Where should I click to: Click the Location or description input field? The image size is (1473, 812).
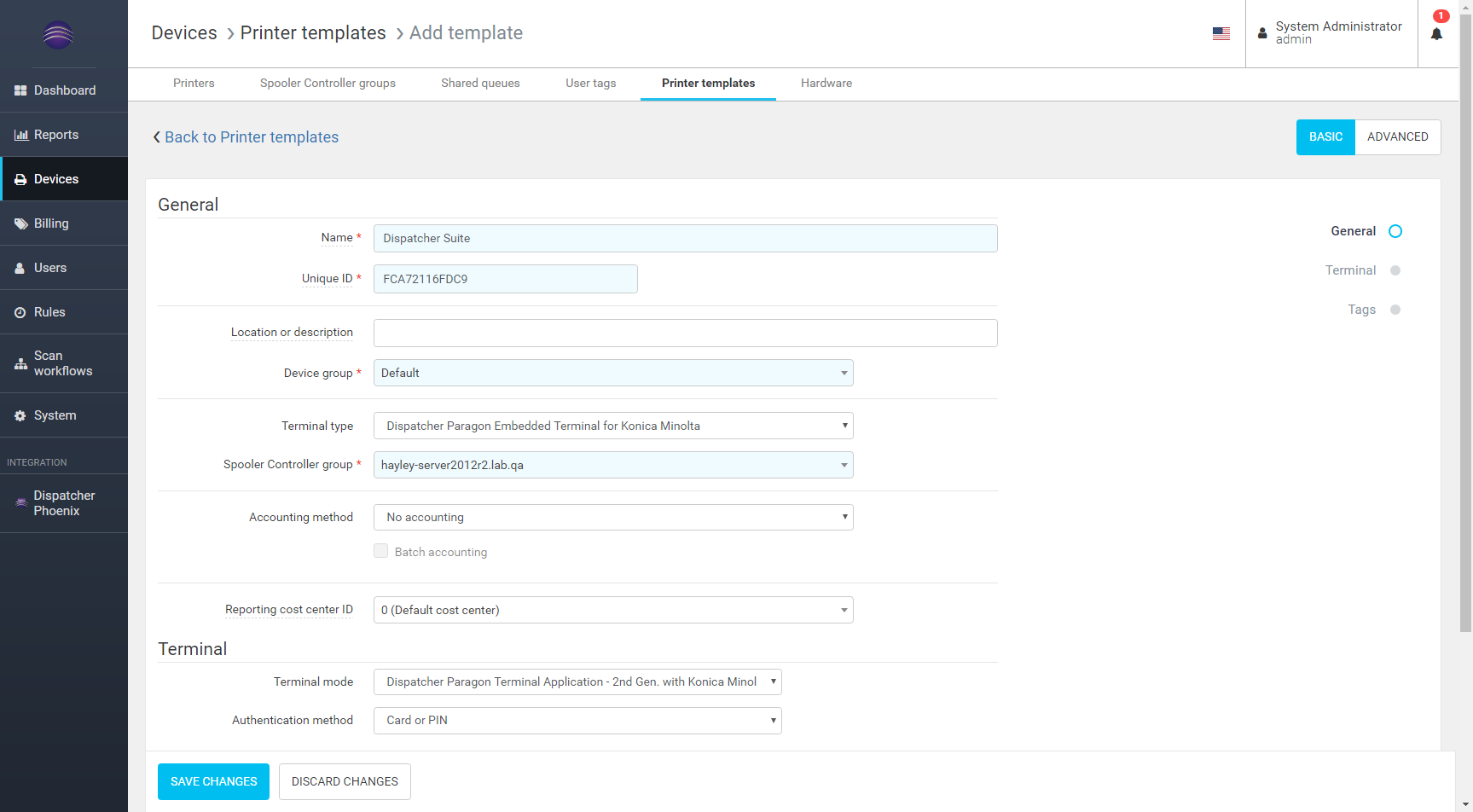pyautogui.click(x=685, y=333)
